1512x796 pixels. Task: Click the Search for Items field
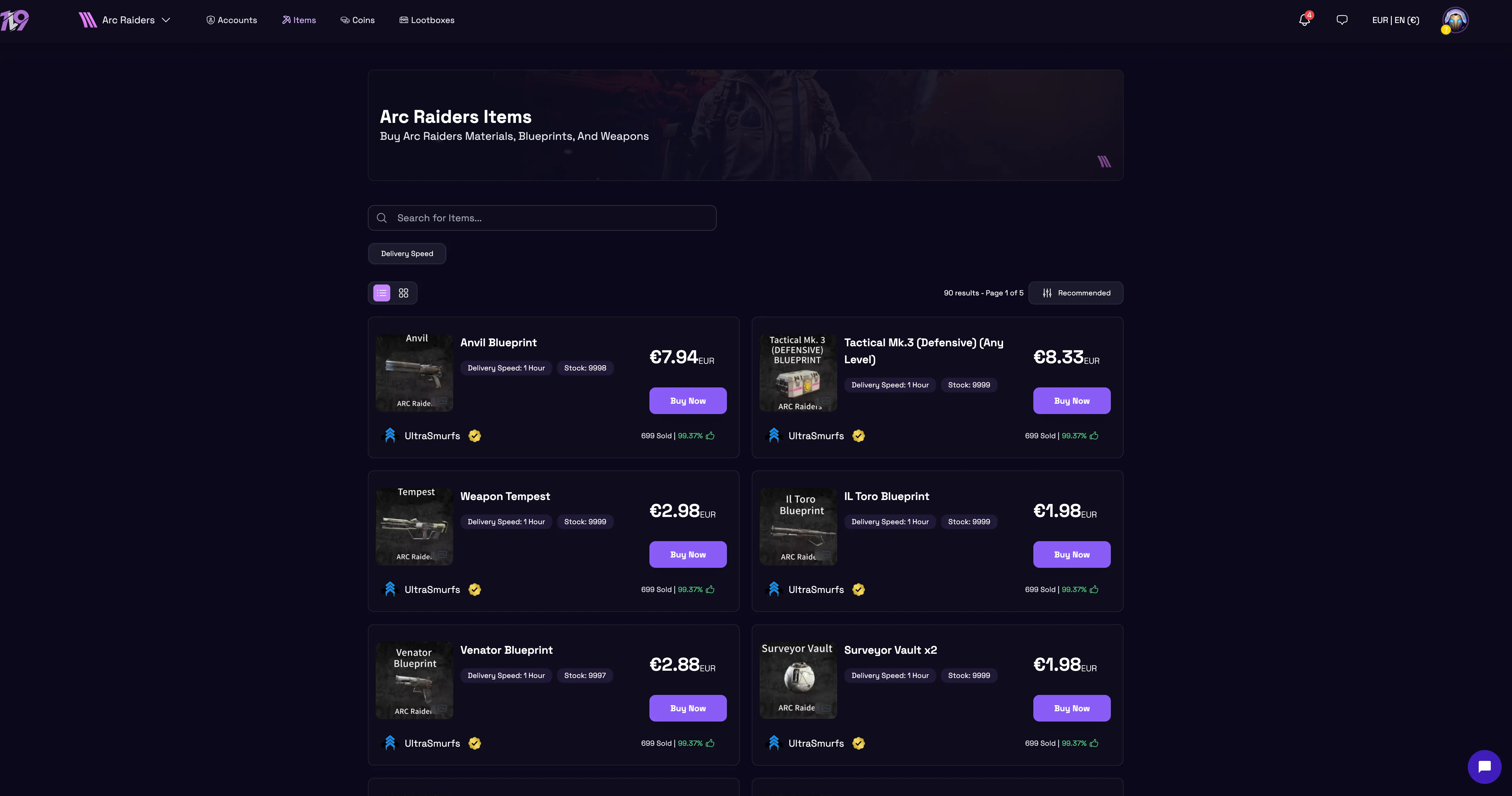[x=541, y=218]
